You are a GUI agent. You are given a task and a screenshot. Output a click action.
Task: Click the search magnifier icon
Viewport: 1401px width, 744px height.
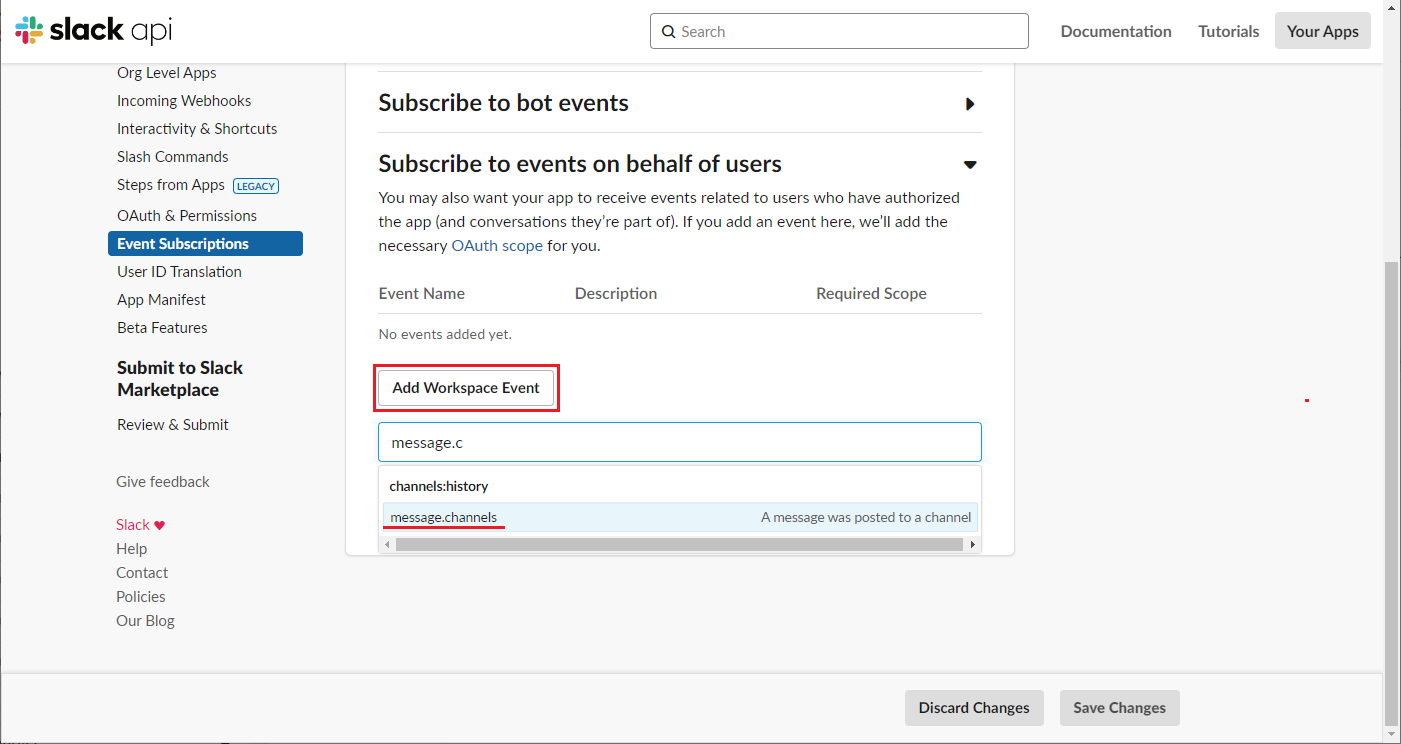[668, 32]
